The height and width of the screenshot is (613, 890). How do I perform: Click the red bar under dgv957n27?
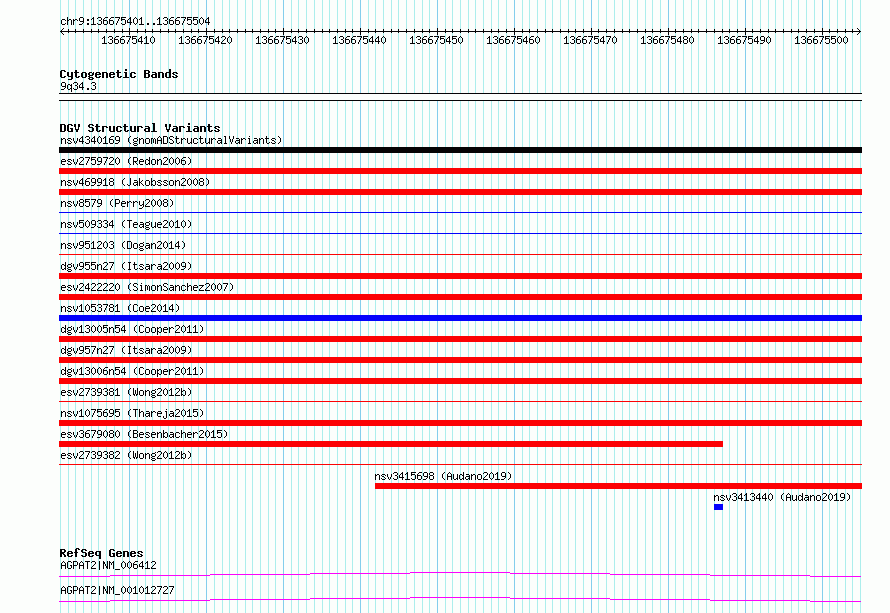click(x=460, y=360)
